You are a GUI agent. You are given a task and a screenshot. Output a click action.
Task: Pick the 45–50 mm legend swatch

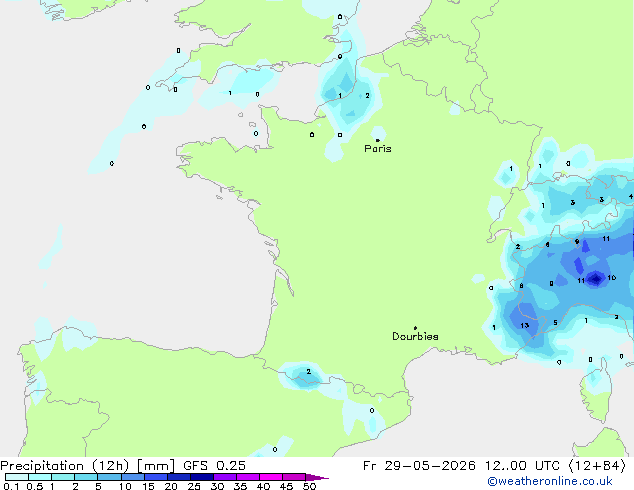294,477
